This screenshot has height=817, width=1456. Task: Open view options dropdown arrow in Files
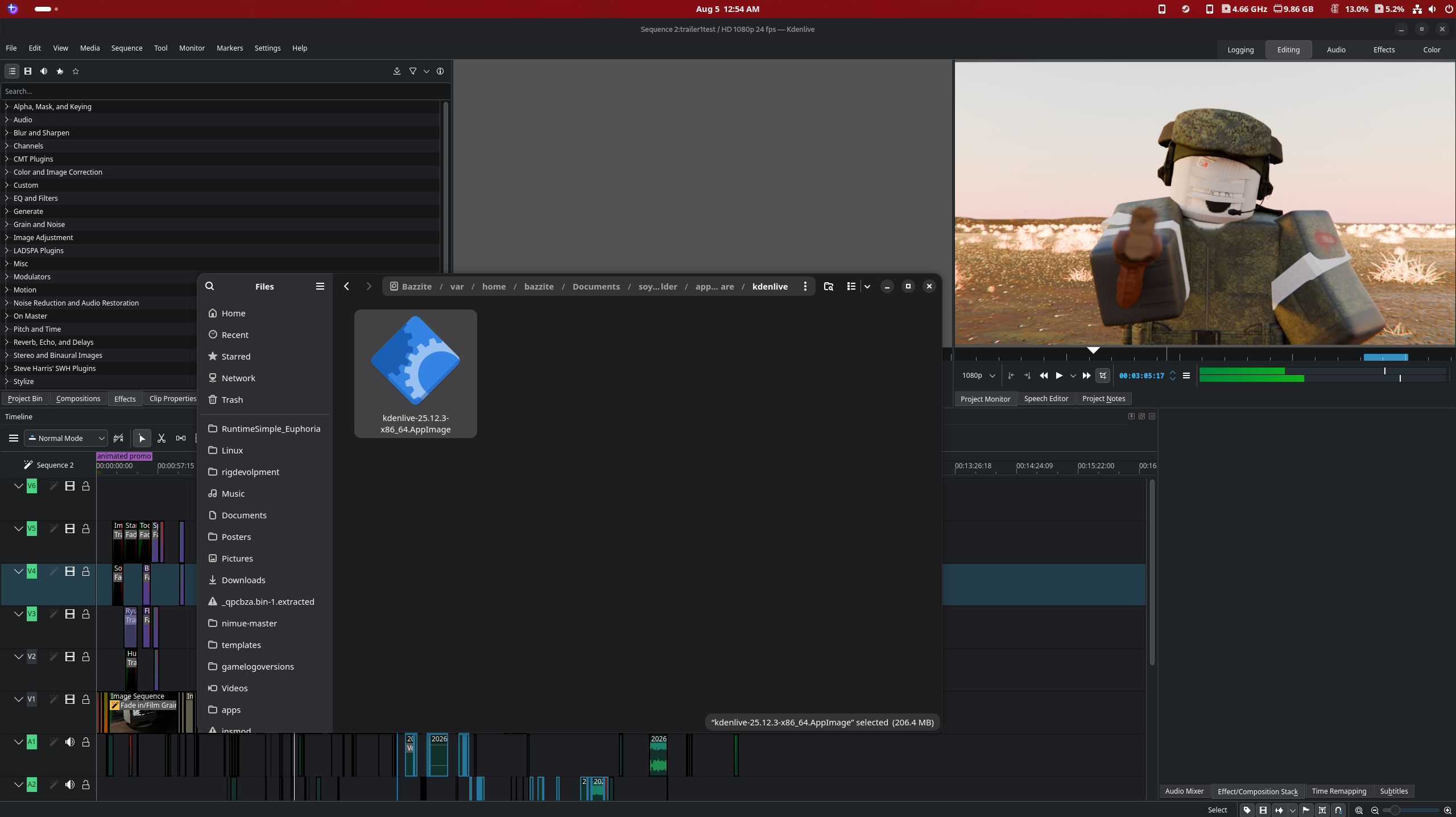pos(867,286)
